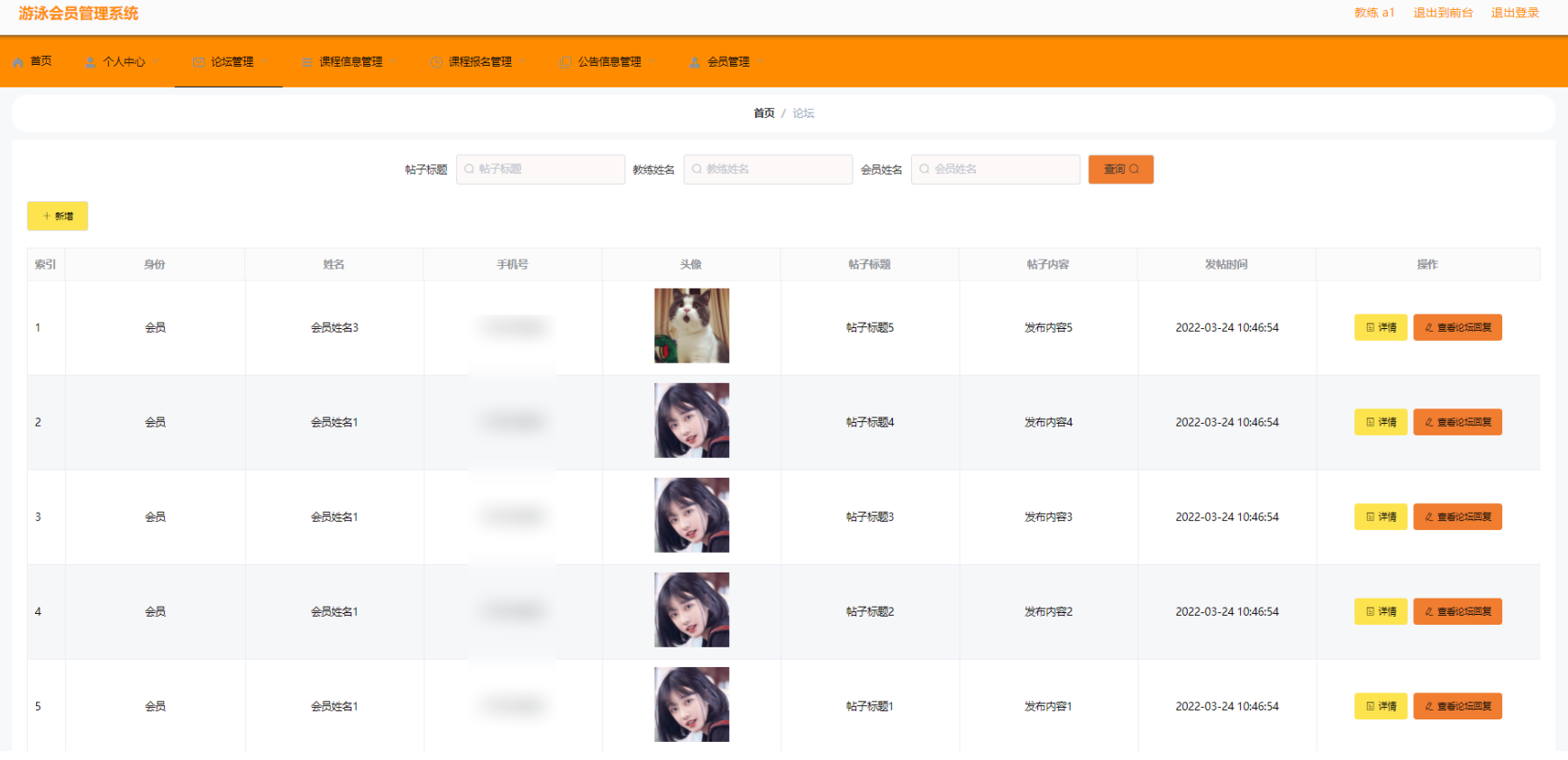Screen dimensions: 1568x760
Task: Click the 身份 column header
Action: click(155, 265)
